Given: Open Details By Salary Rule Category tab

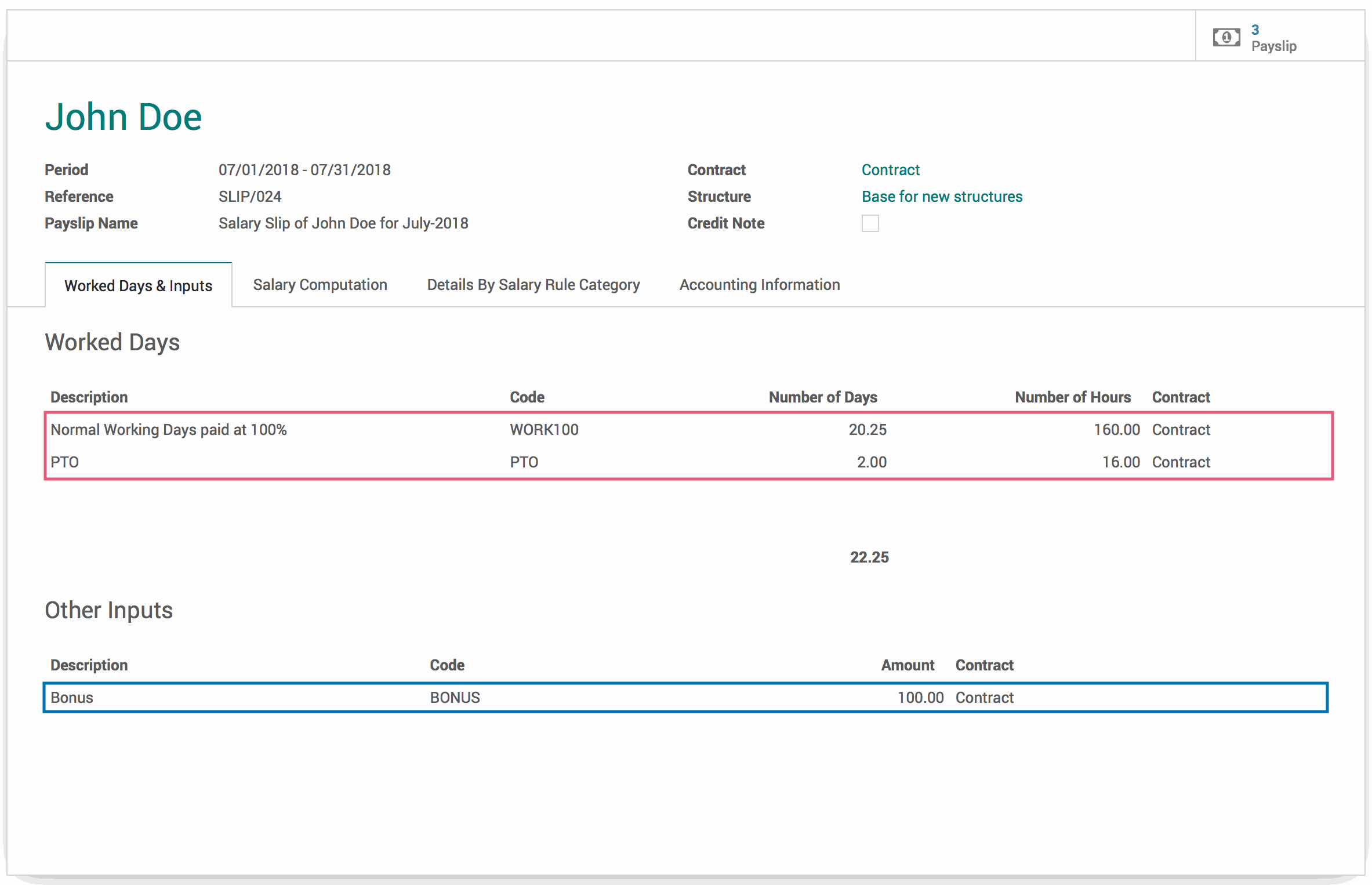Looking at the screenshot, I should click(533, 285).
